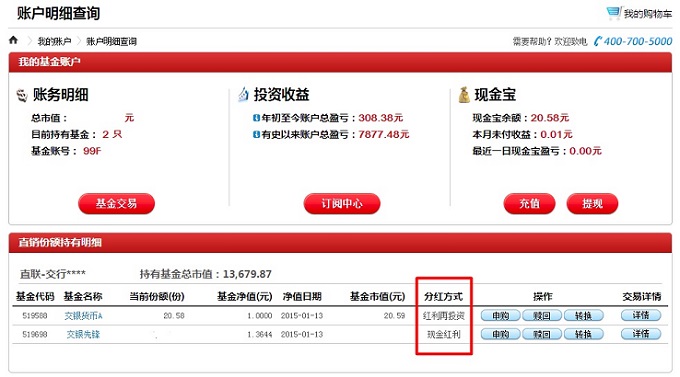Click the 投资收益 section icon
Image resolution: width=680 pixels, height=377 pixels.
(x=244, y=94)
